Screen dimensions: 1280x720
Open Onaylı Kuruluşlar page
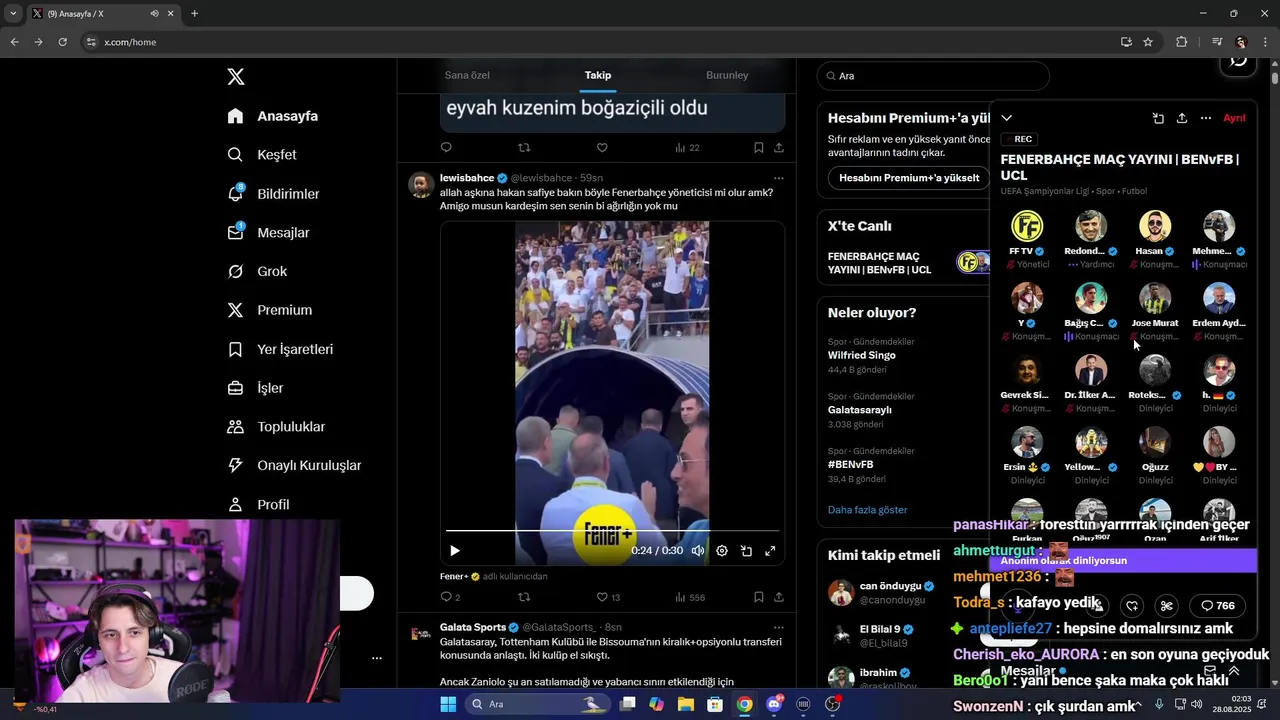click(294, 465)
